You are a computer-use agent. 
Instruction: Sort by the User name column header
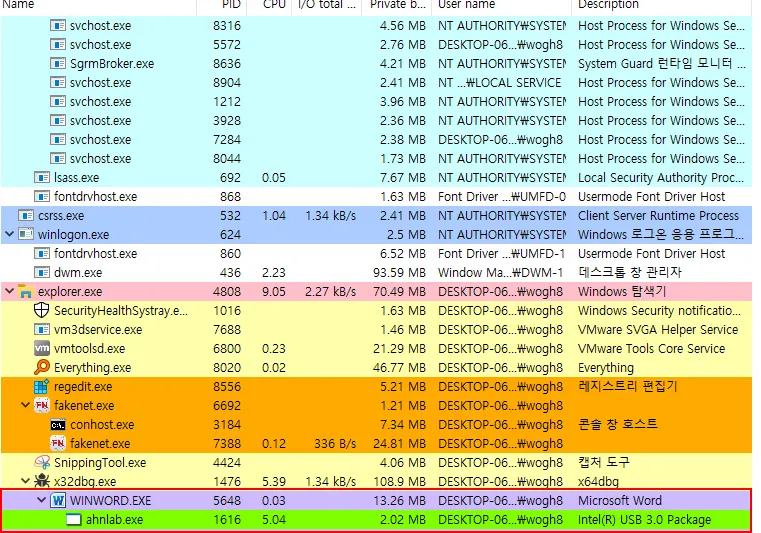click(501, 5)
